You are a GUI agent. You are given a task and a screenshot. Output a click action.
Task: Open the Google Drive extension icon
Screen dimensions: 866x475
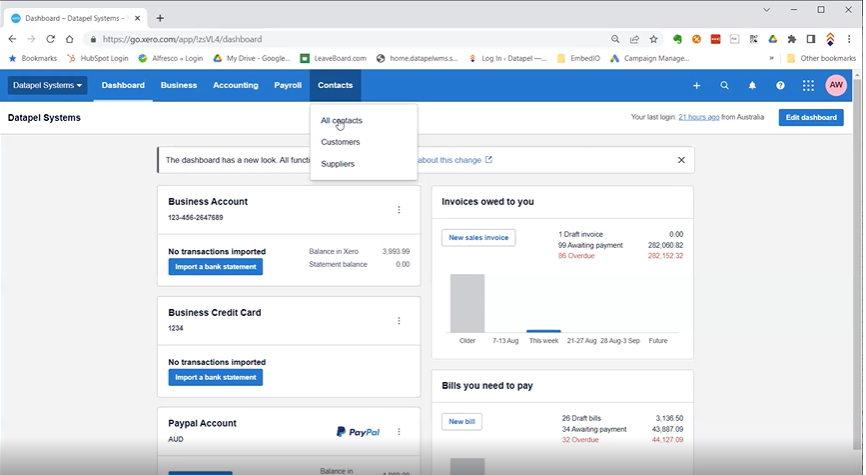click(773, 39)
